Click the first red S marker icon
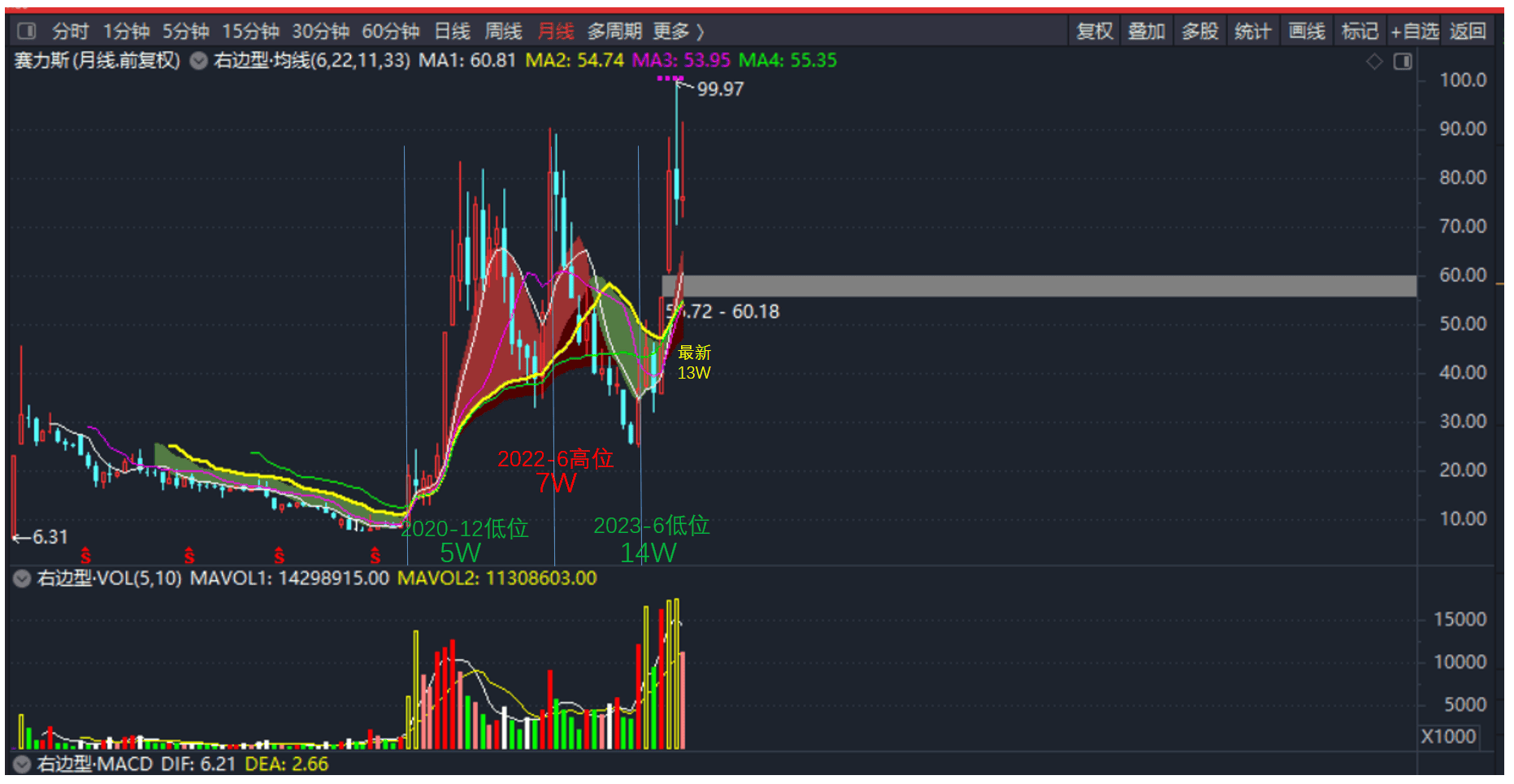The height and width of the screenshot is (784, 1514). (x=85, y=557)
